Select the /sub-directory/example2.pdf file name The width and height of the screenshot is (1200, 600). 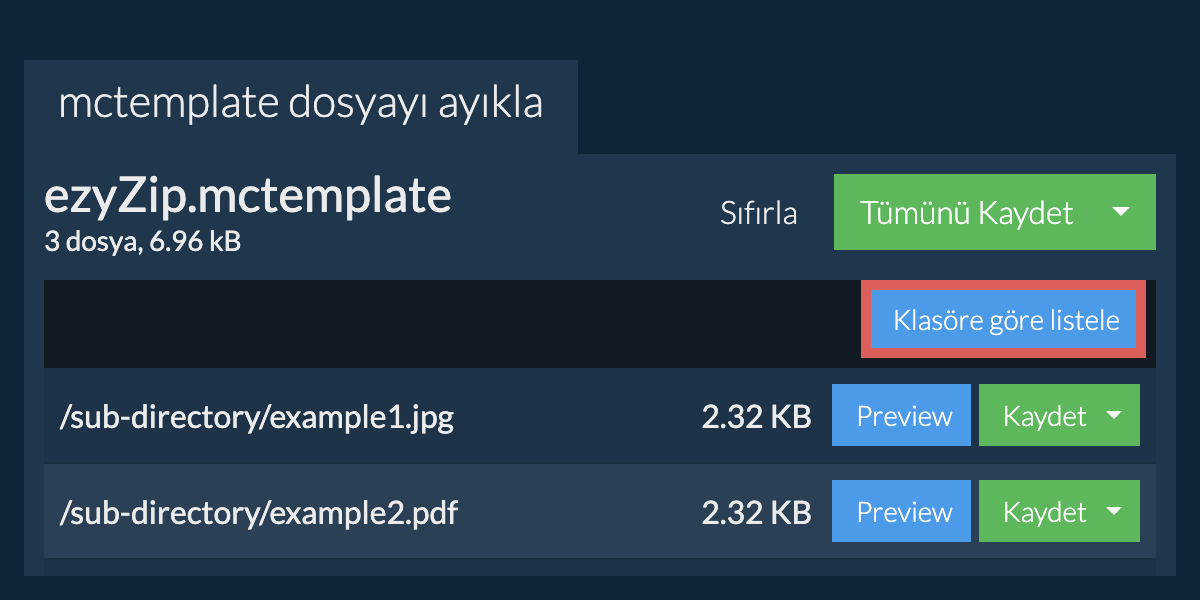(x=259, y=512)
